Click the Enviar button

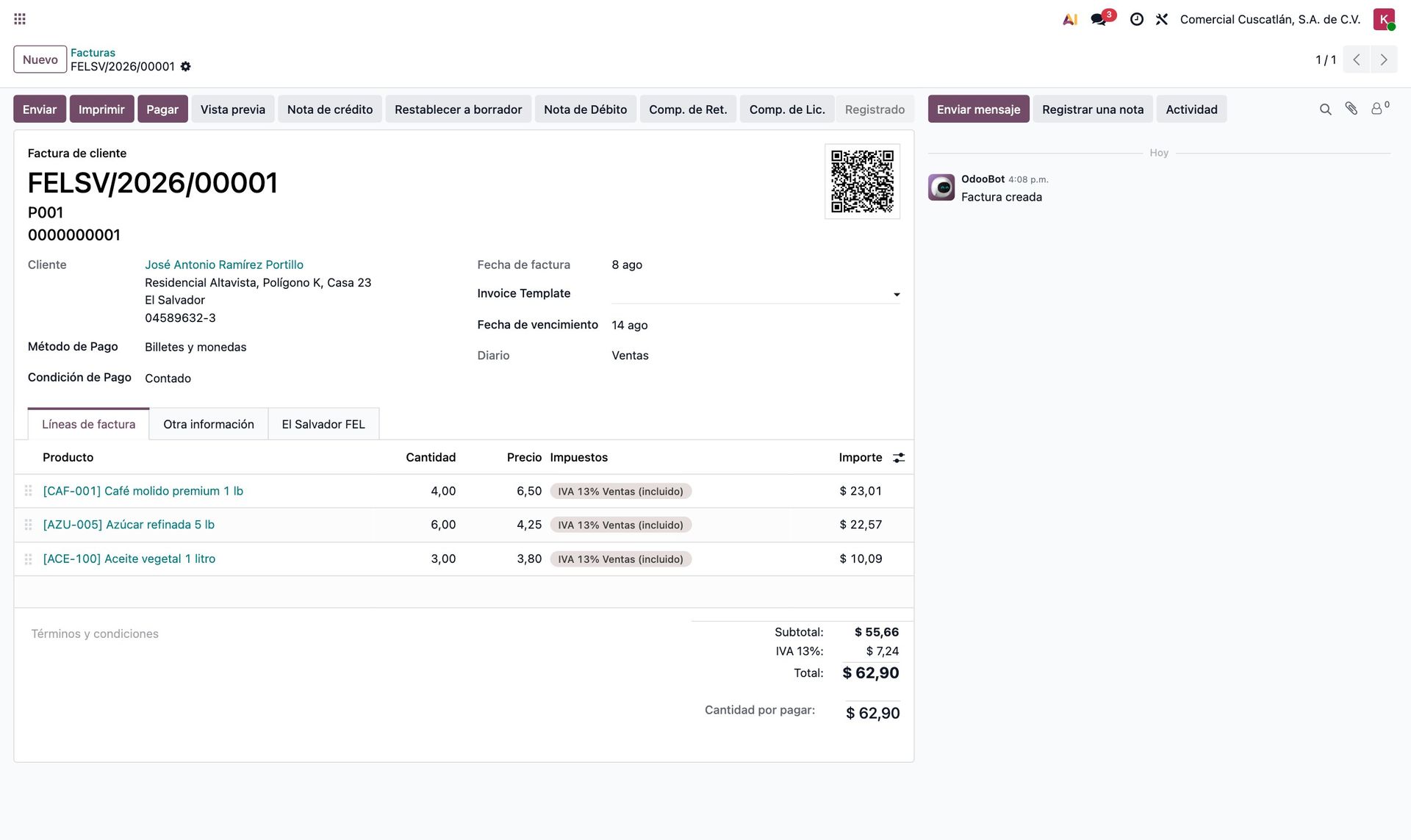40,110
